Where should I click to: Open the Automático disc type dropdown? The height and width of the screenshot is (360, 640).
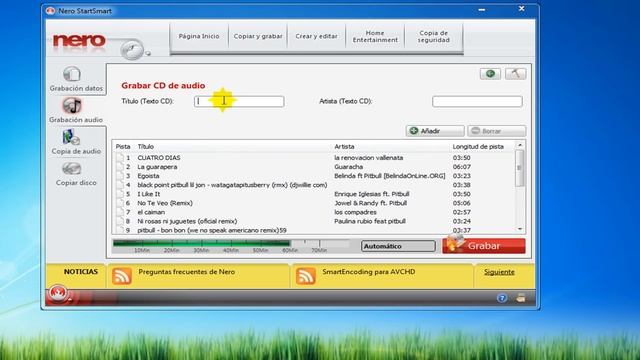point(398,246)
